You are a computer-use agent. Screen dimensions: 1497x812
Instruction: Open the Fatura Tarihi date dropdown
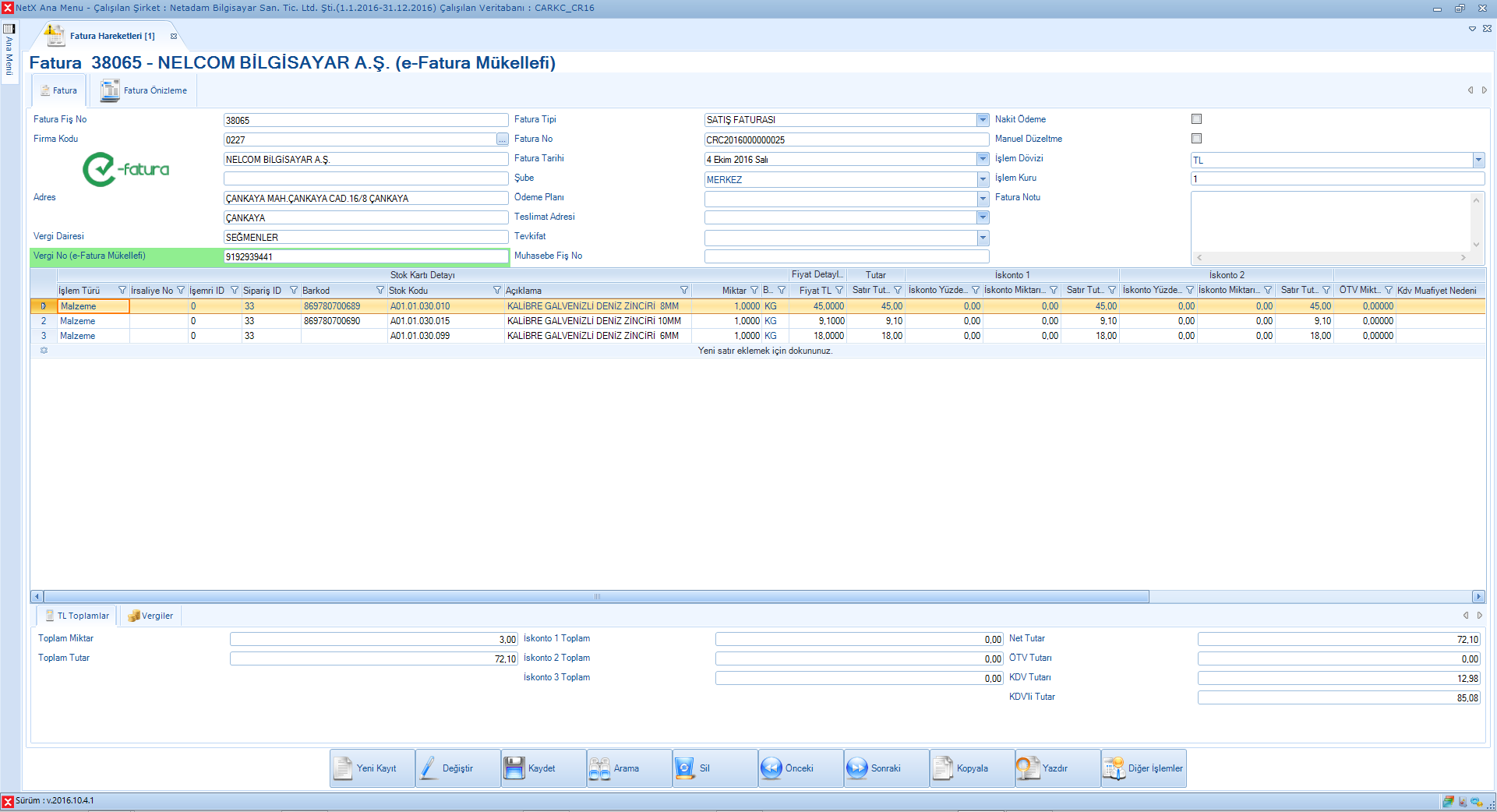983,159
